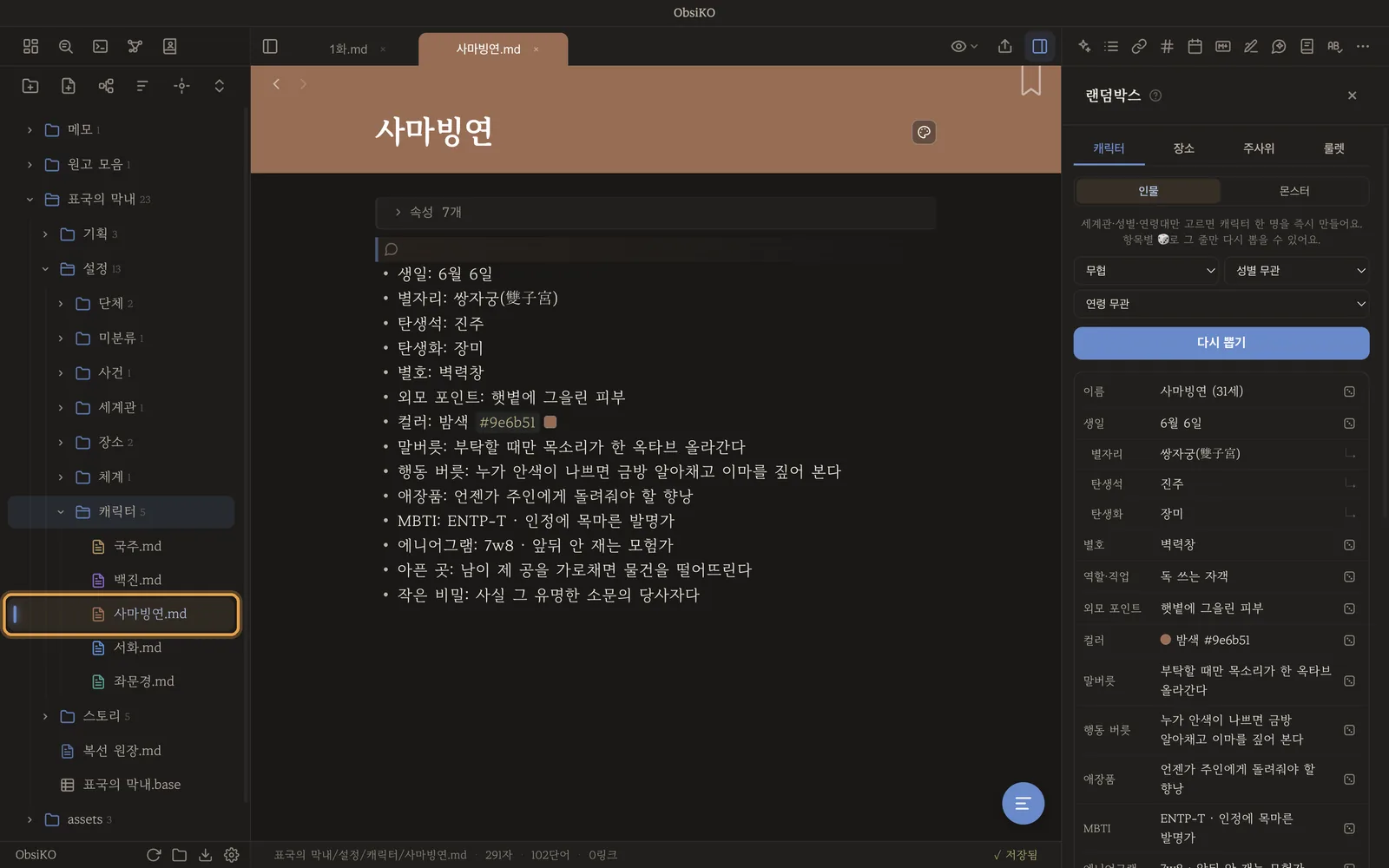Click the tree structure view icon
This screenshot has width=1389, height=868.
106,85
